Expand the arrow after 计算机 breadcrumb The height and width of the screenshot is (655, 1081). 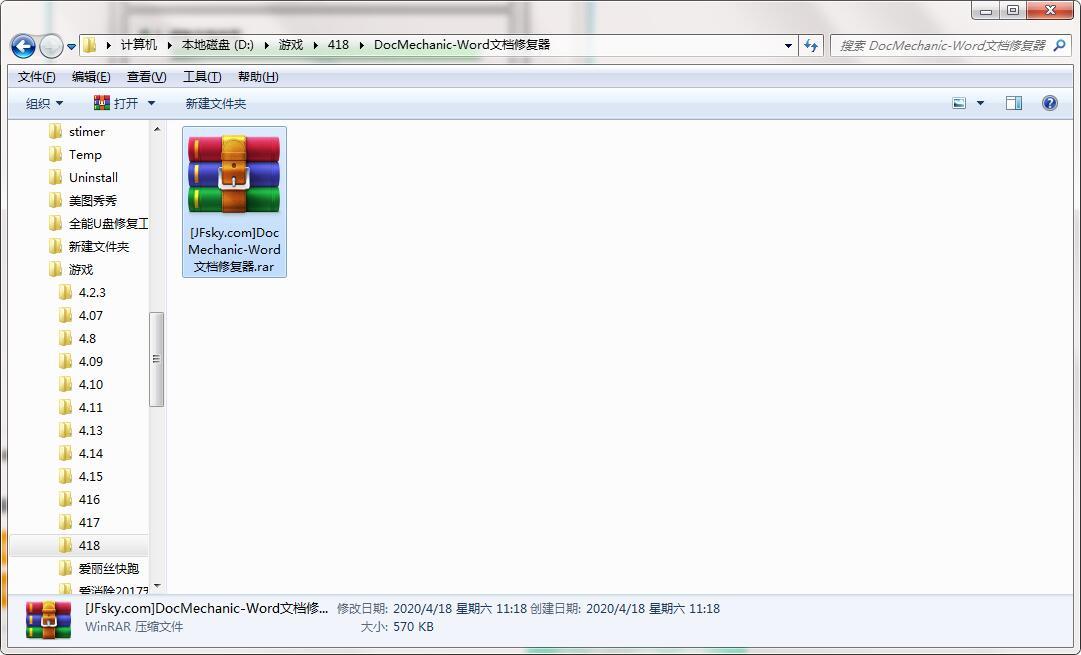170,46
